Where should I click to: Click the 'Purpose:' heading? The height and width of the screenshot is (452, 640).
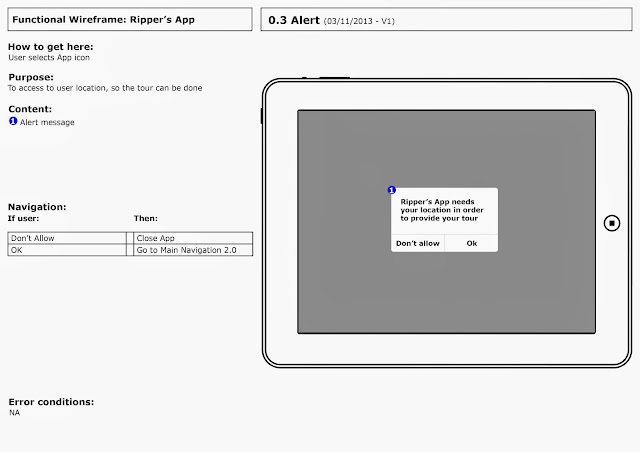(x=31, y=77)
